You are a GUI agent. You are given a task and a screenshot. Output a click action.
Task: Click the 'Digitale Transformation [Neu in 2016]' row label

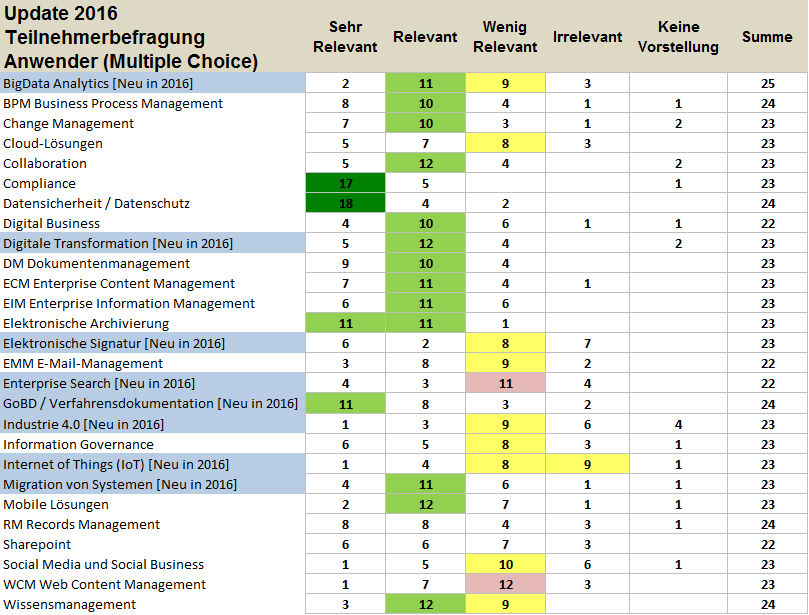pos(117,244)
